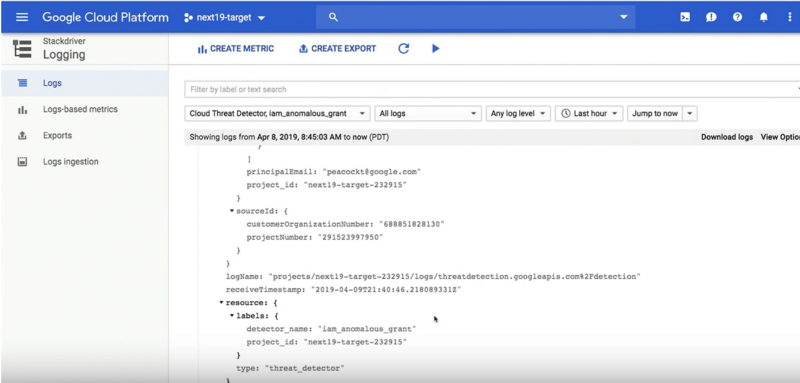
Task: Select Logs-based metrics in sidebar
Action: 80,109
